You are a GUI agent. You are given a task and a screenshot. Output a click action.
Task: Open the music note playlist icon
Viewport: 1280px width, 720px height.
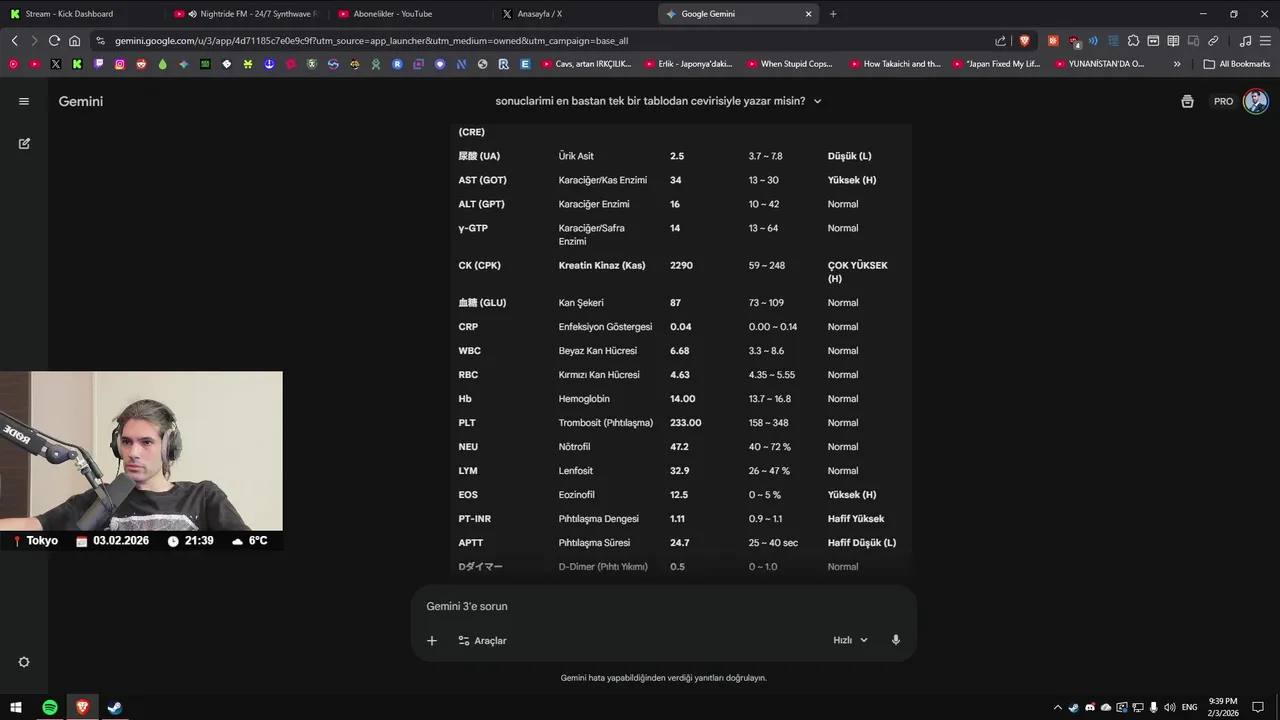(x=1245, y=41)
